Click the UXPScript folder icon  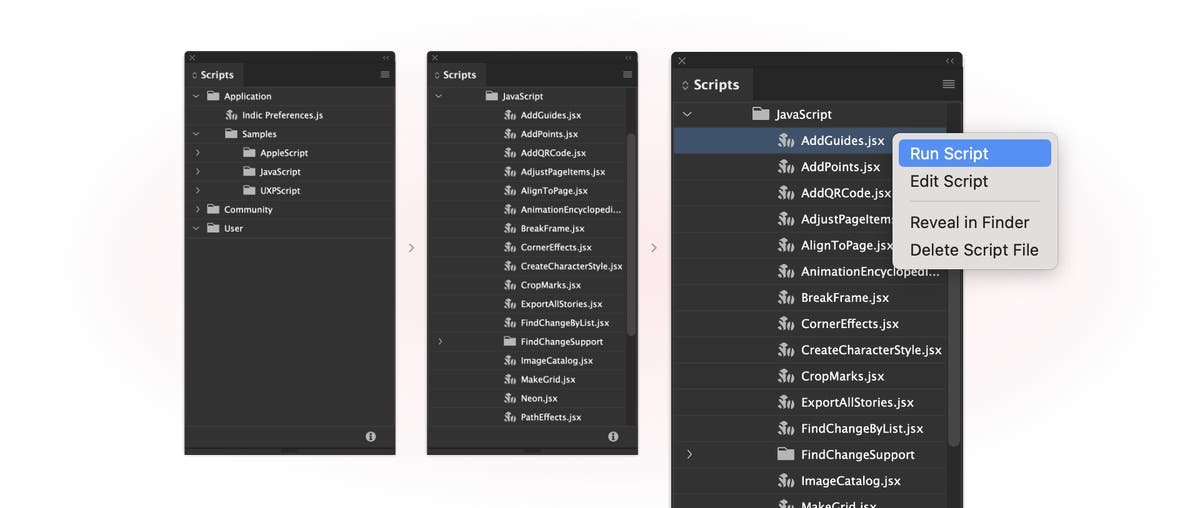249,191
